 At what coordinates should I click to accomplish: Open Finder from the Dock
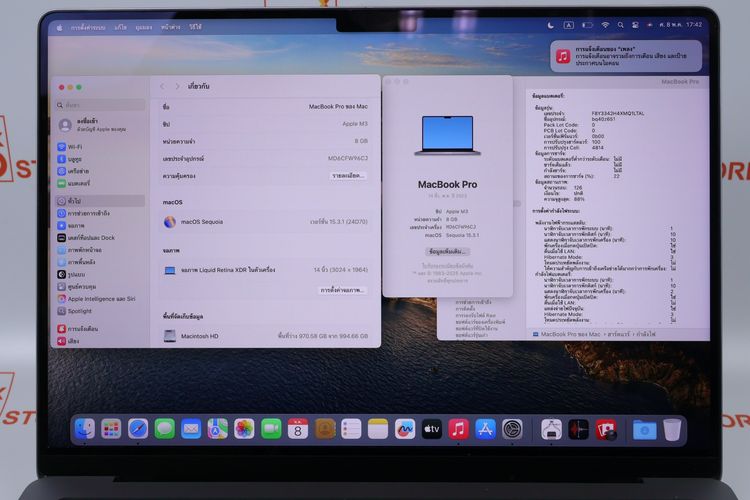coord(85,429)
